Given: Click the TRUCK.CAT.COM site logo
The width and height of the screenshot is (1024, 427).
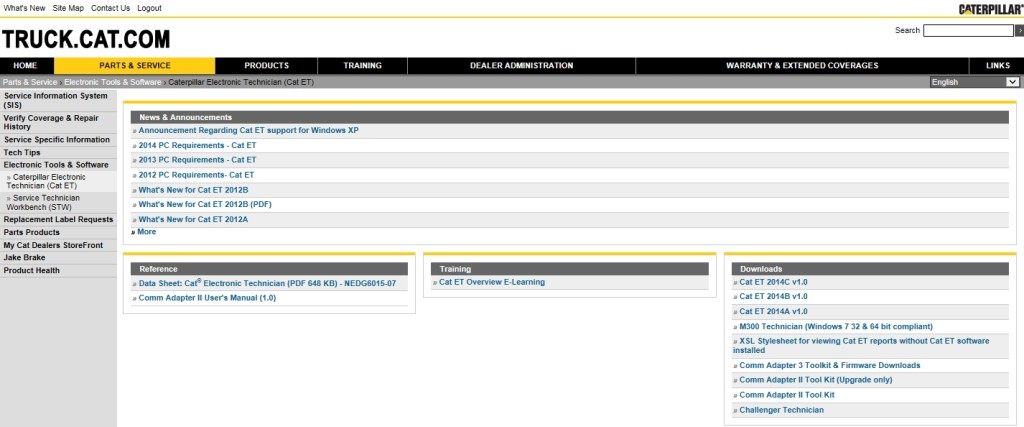Looking at the screenshot, I should pos(86,40).
